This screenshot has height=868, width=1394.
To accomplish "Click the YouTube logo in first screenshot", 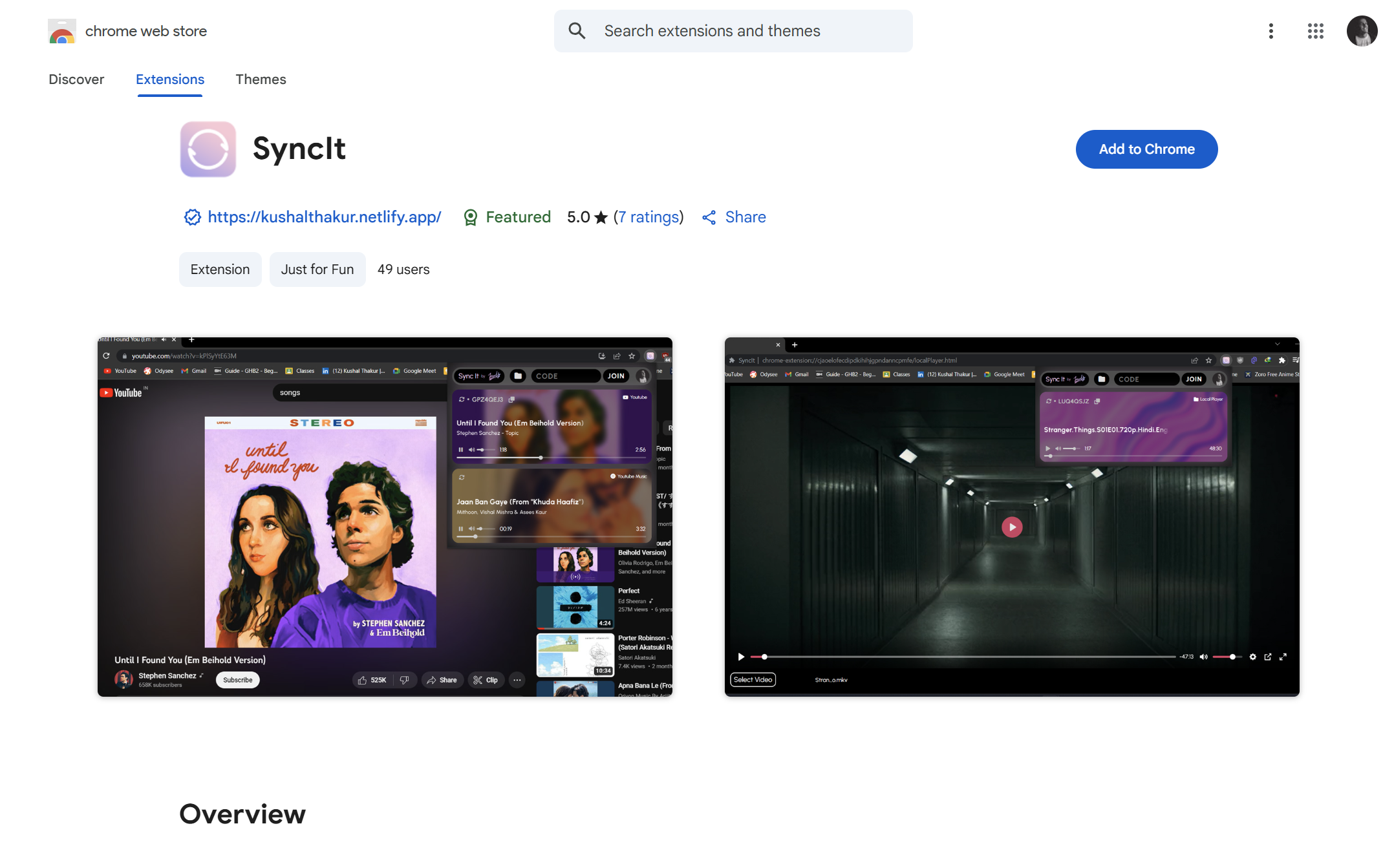I will 122,392.
